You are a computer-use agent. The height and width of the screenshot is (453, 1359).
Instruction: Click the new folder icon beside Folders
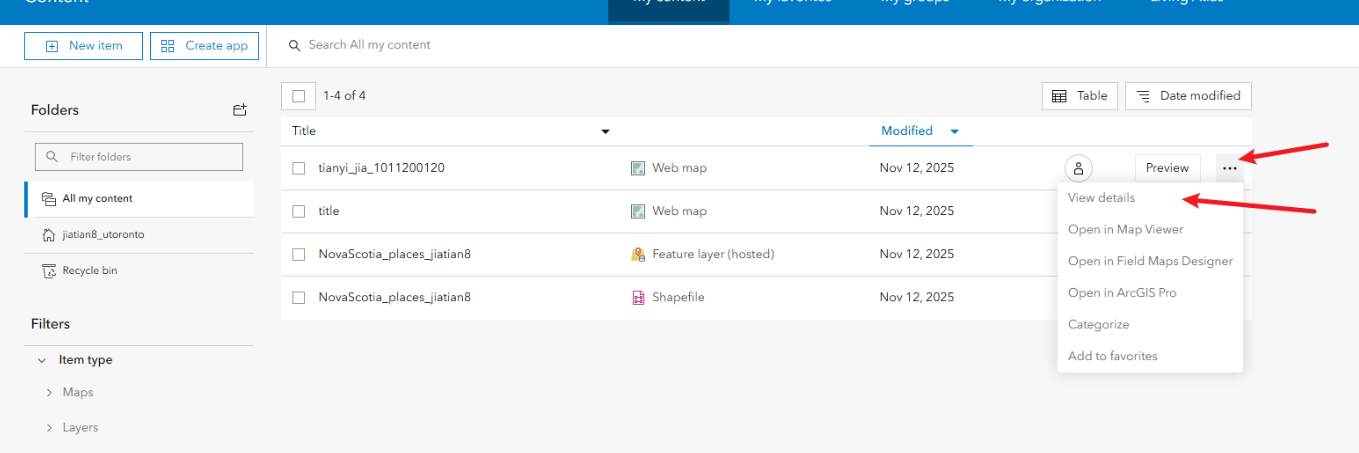239,110
